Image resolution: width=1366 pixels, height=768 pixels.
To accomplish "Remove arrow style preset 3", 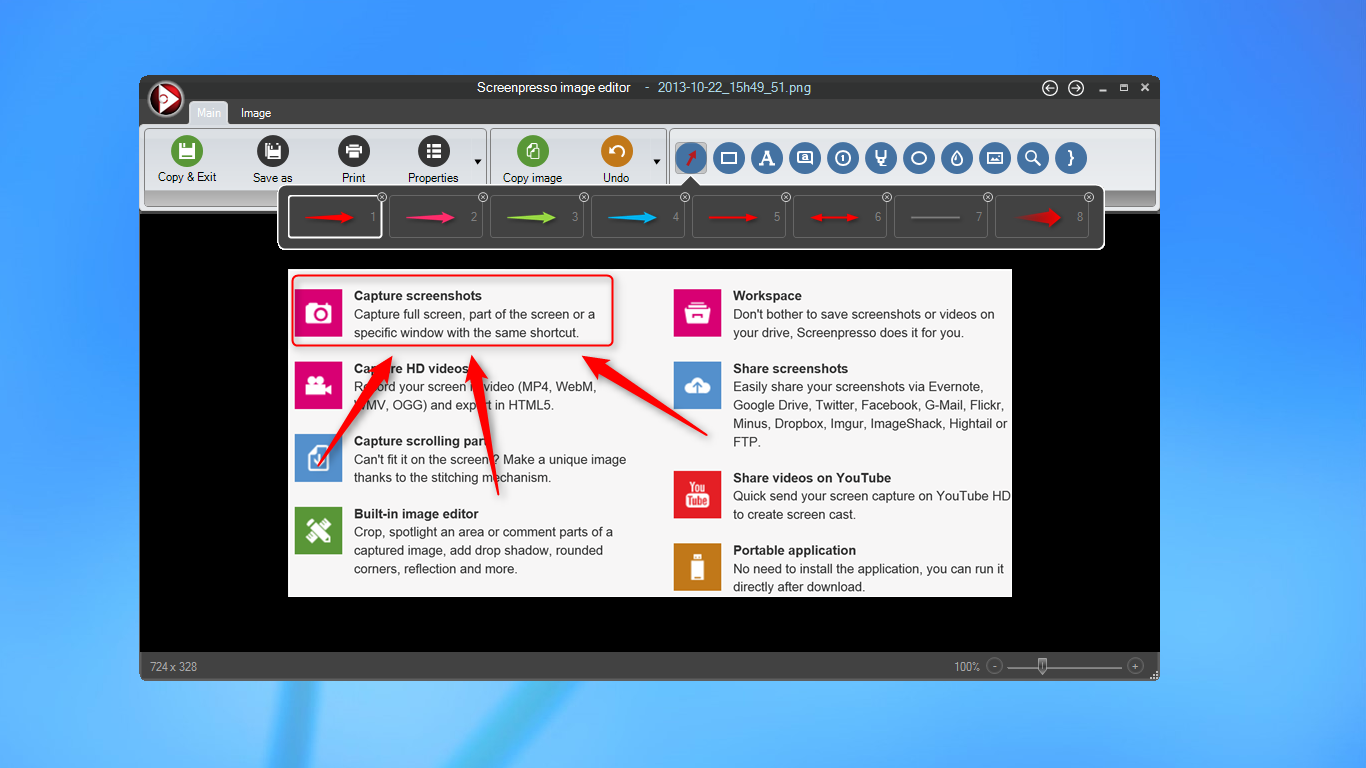I will (x=584, y=197).
